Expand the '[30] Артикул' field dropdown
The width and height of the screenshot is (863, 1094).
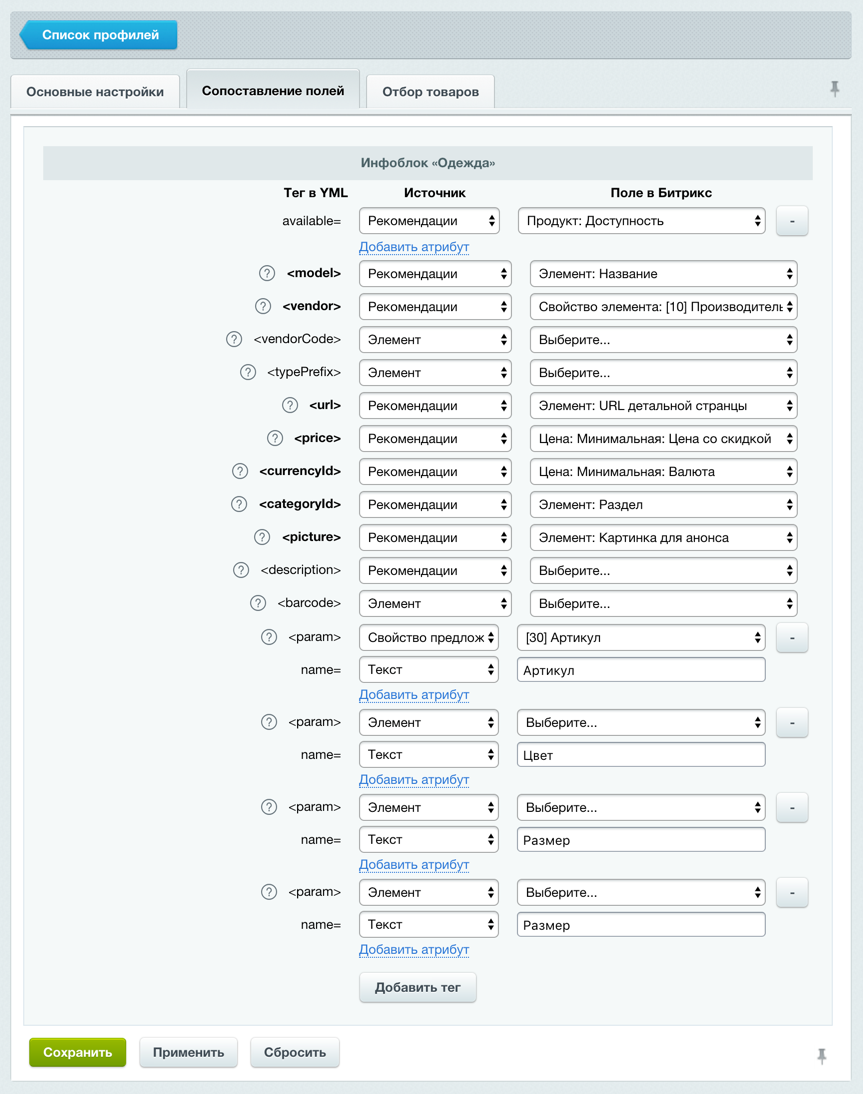tap(641, 637)
